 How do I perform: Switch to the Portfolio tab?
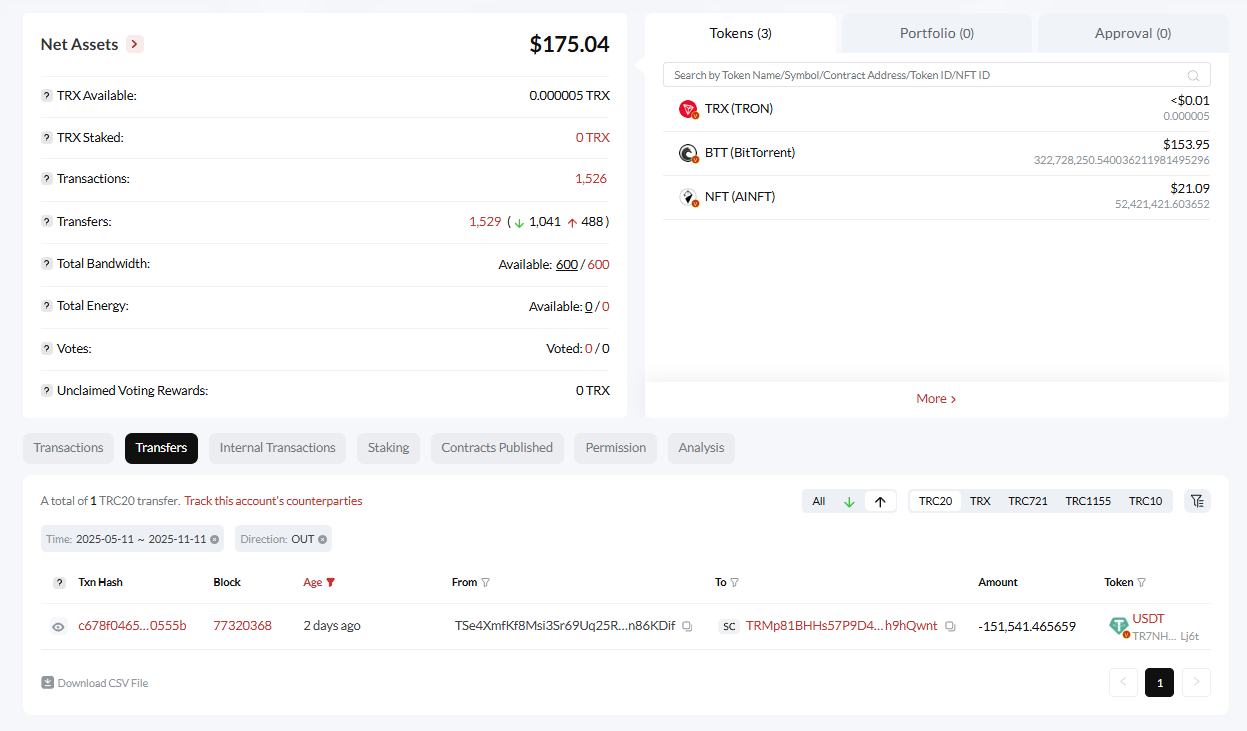point(936,33)
